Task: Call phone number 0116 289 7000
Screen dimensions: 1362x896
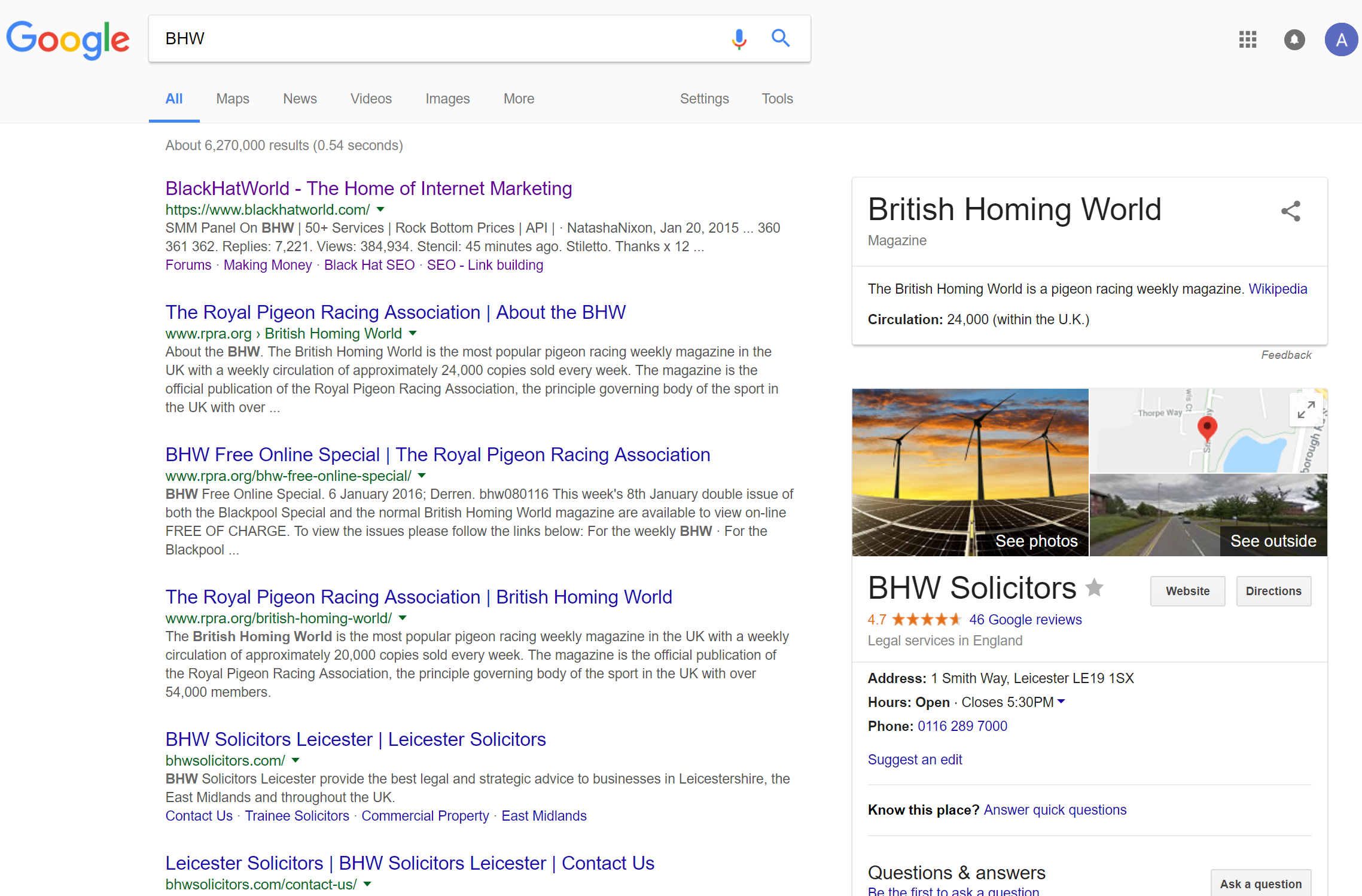Action: pyautogui.click(x=962, y=726)
